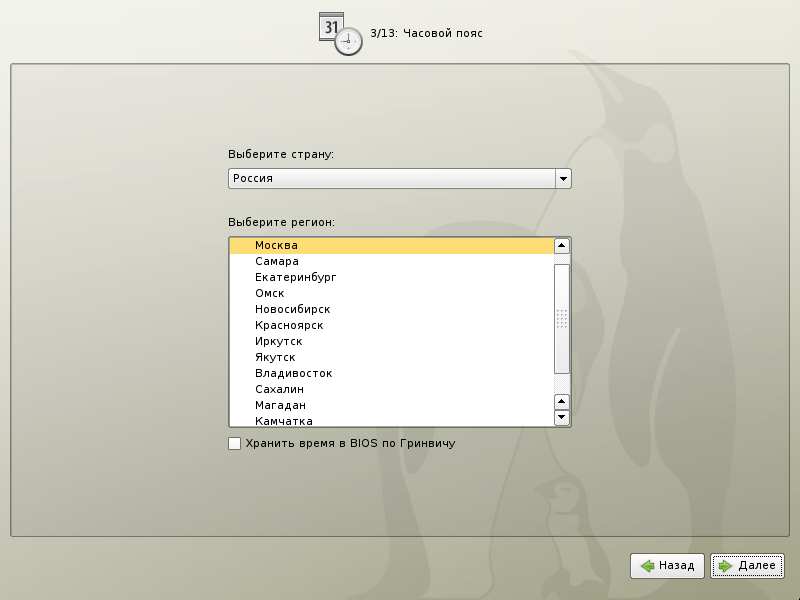Click the green arrow on Далее button
The image size is (800, 600).
click(725, 566)
